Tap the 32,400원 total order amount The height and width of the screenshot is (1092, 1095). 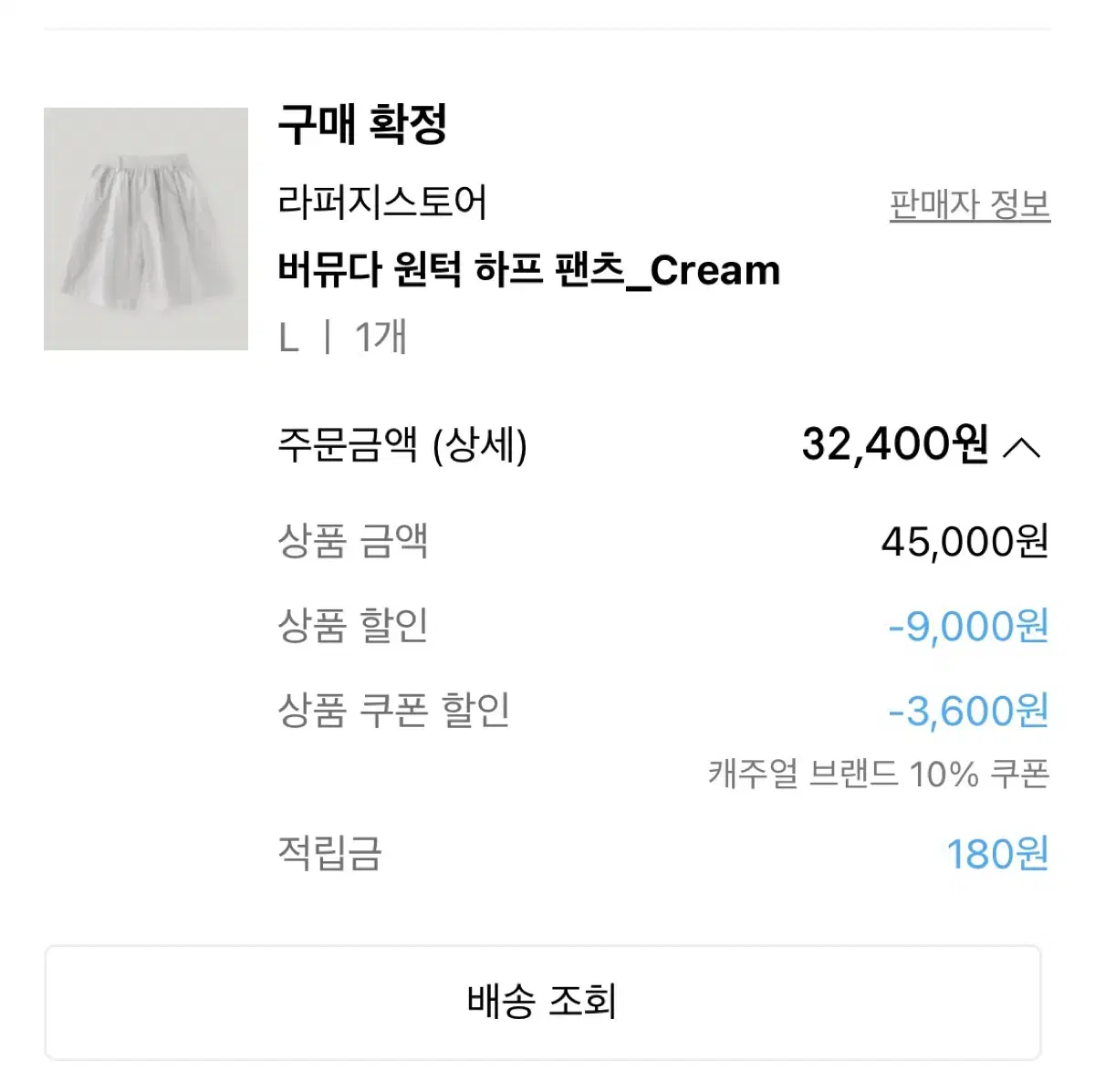pyautogui.click(x=895, y=445)
